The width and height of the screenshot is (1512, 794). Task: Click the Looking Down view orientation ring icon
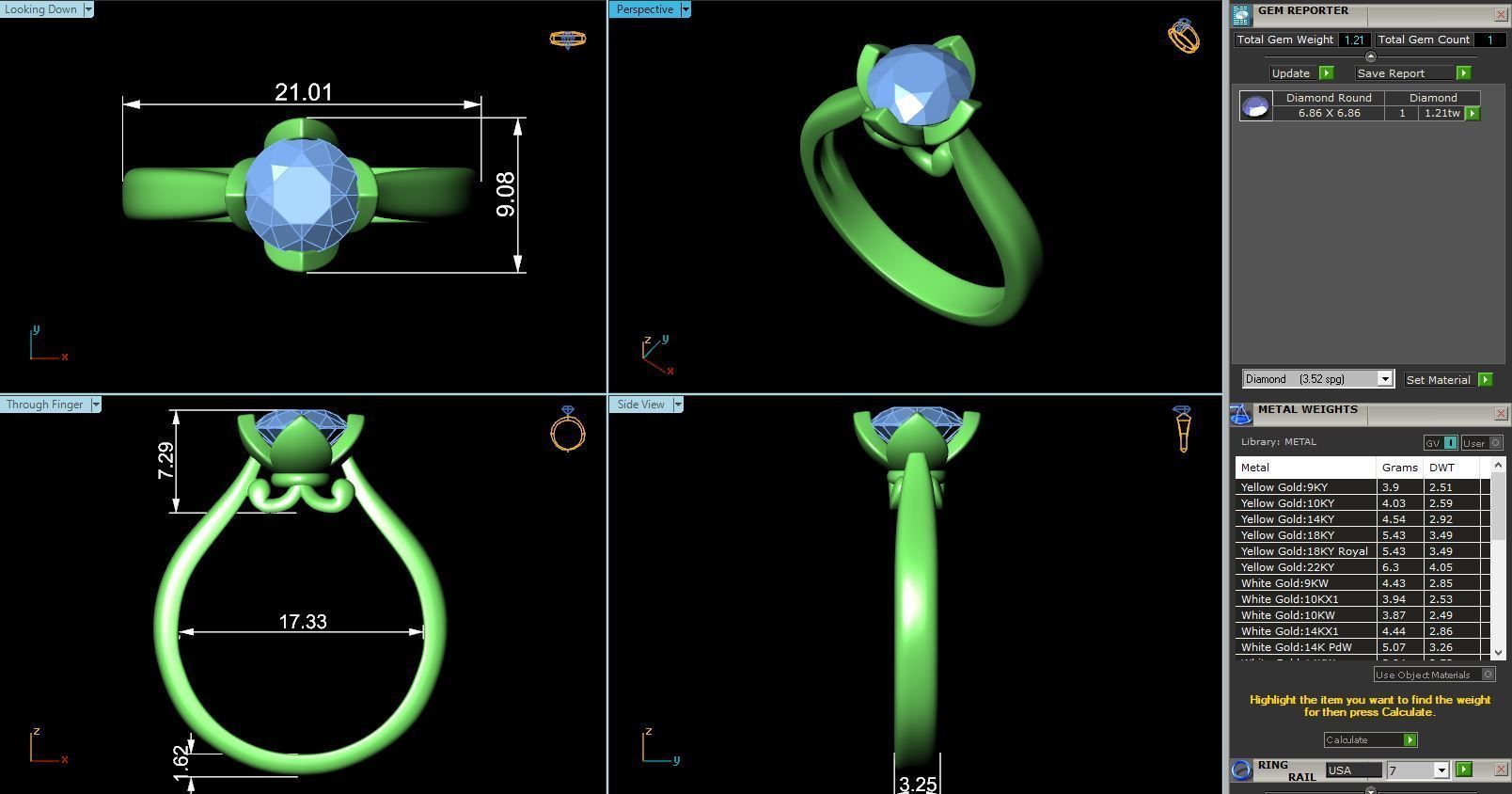[x=568, y=39]
